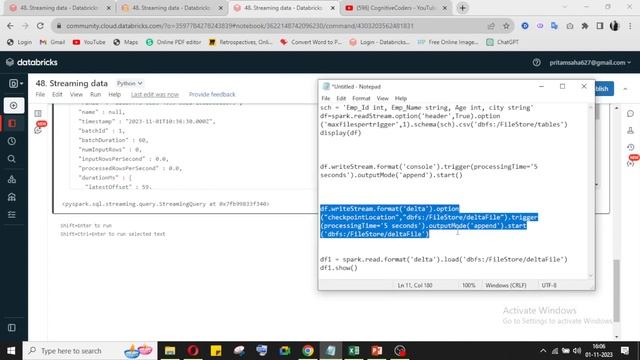Open Databricks notebook Edit menu
This screenshot has height=360, width=640.
click(57, 94)
